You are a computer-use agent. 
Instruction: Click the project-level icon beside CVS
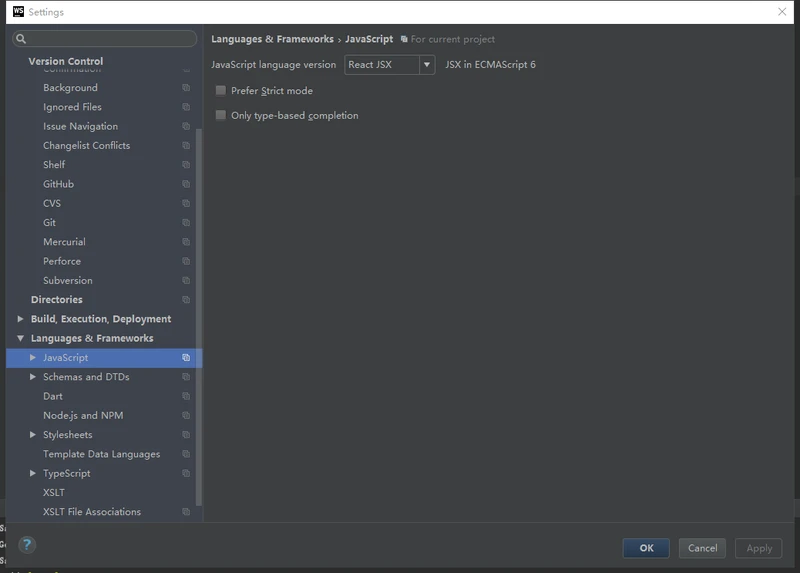pyautogui.click(x=186, y=204)
